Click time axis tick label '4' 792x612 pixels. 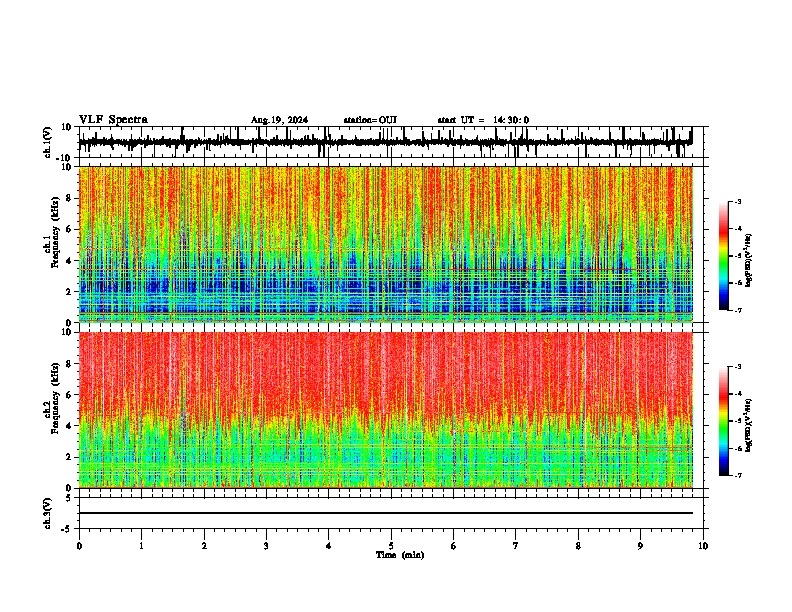point(329,546)
